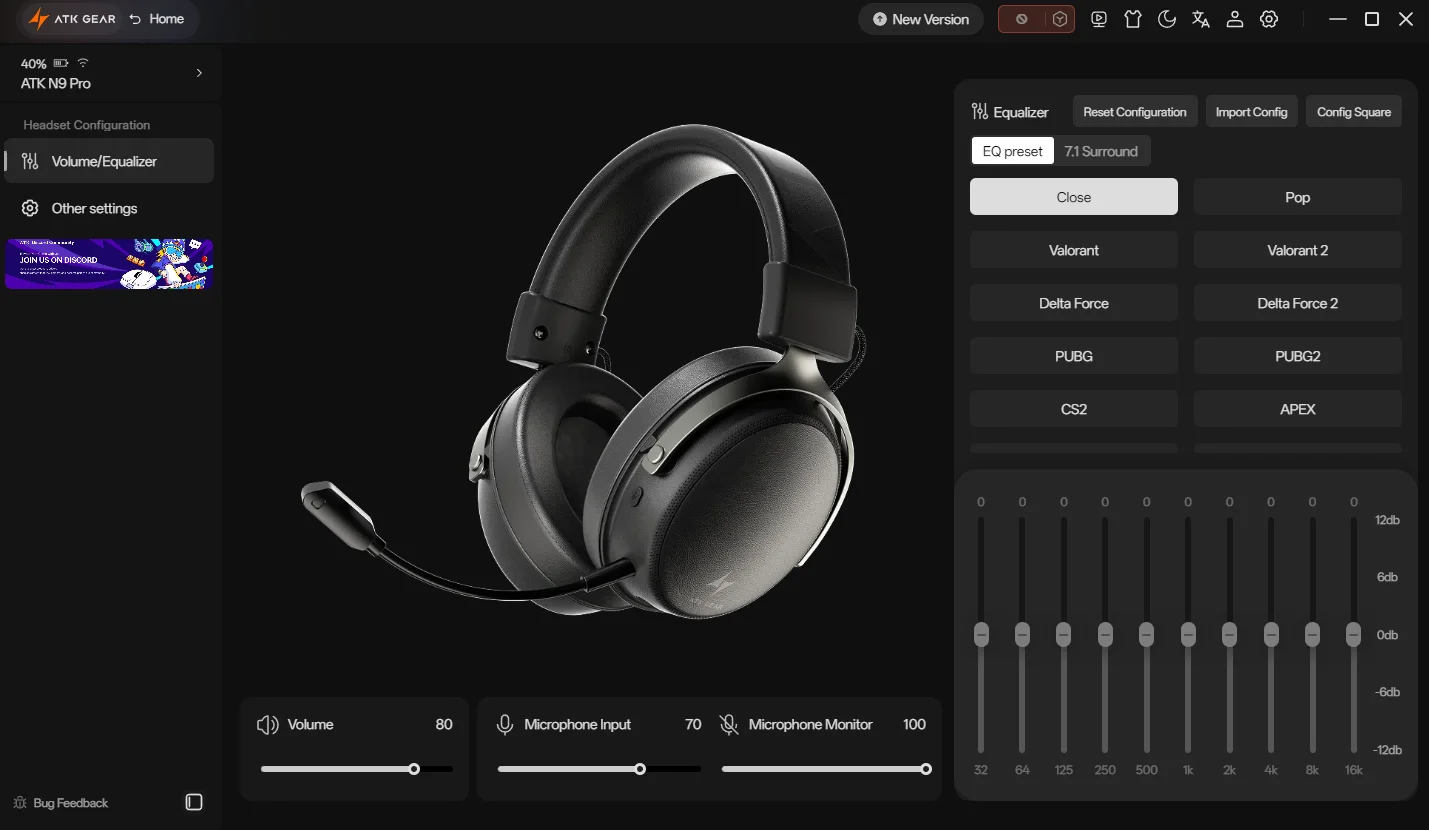Click the 1k equalizer band slider handle
Viewport: 1429px width, 830px height.
[x=1188, y=634]
